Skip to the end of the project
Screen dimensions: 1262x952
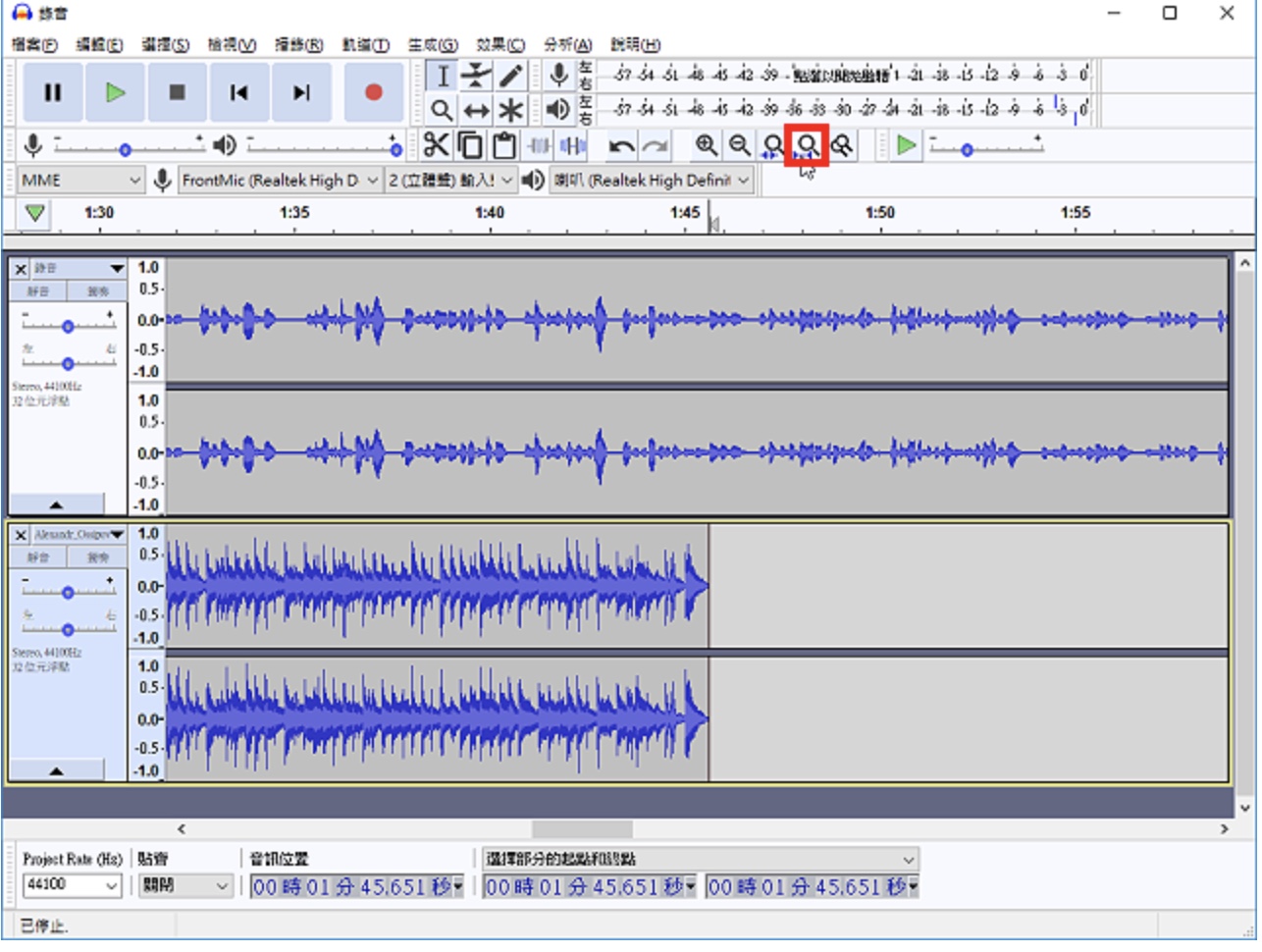[x=301, y=92]
